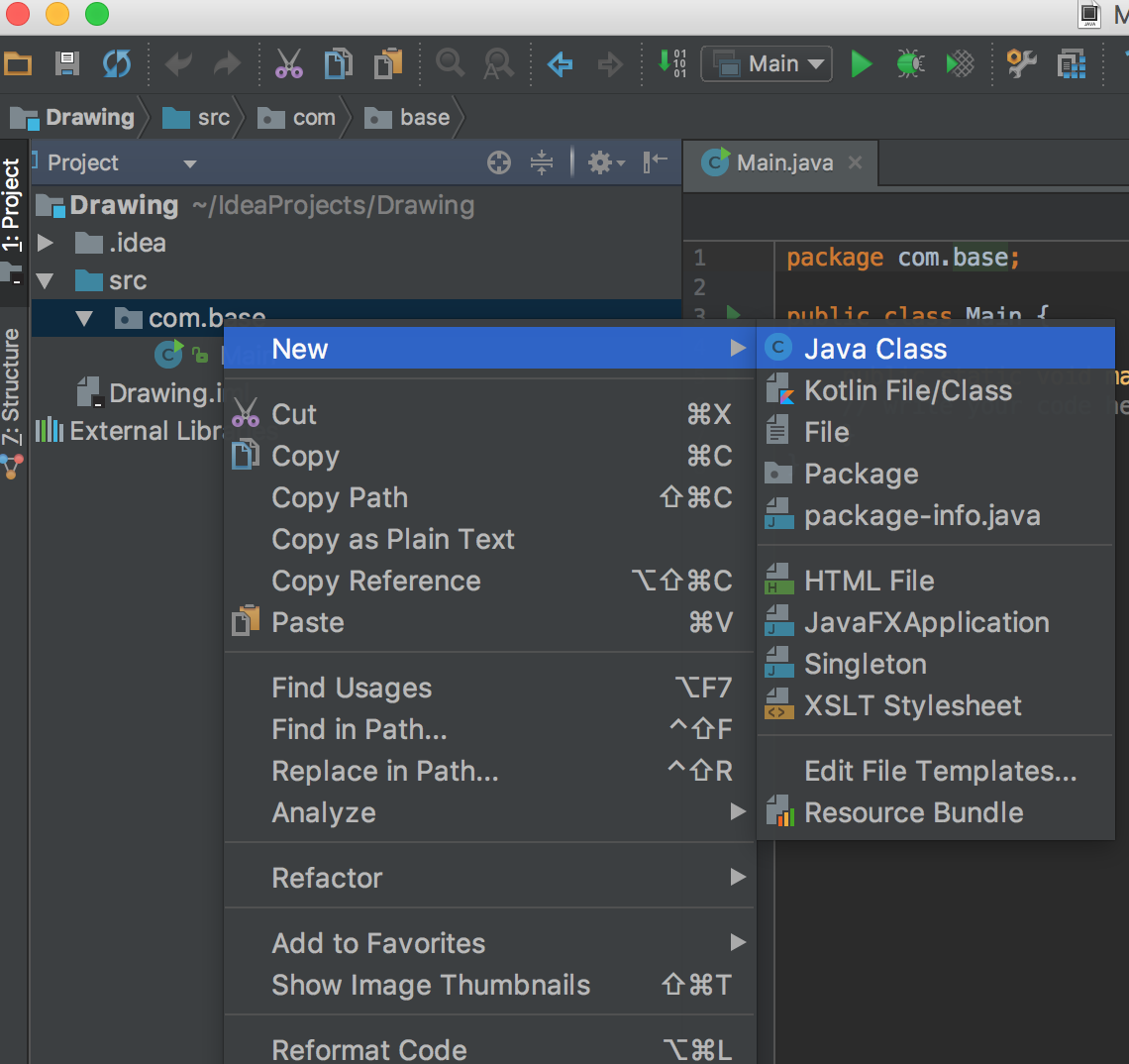Open Project Structure toolbar icon

[x=1072, y=64]
